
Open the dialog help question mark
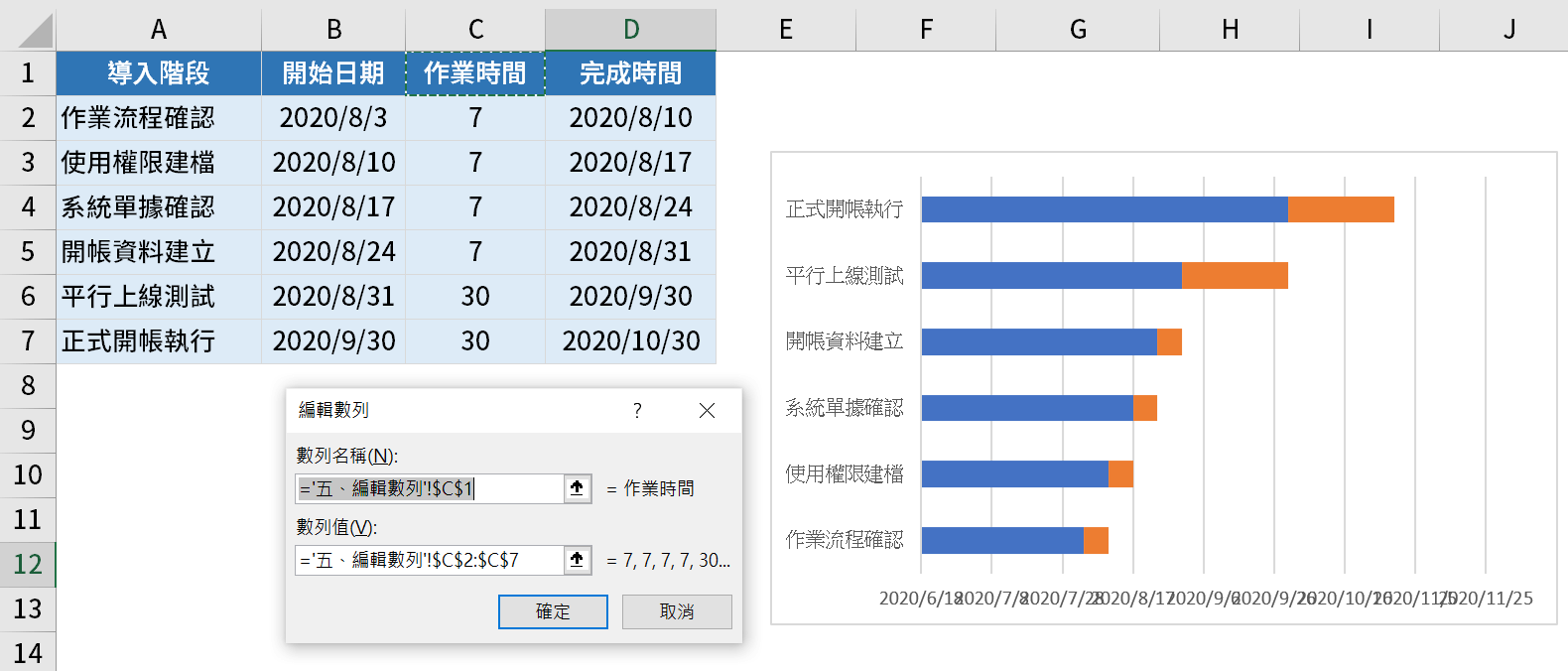(x=637, y=410)
